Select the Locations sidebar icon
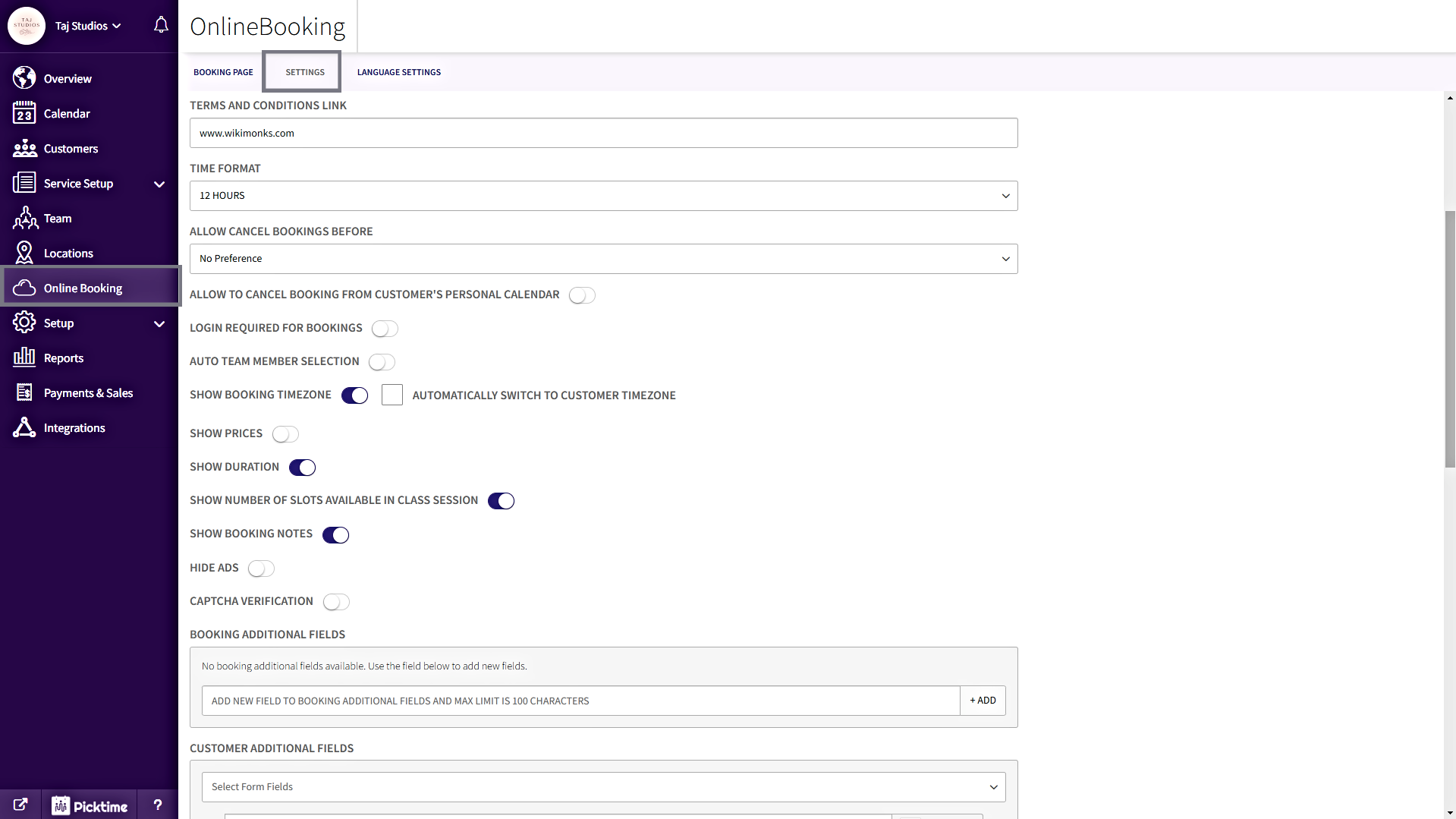This screenshot has height=819, width=1456. 24,252
